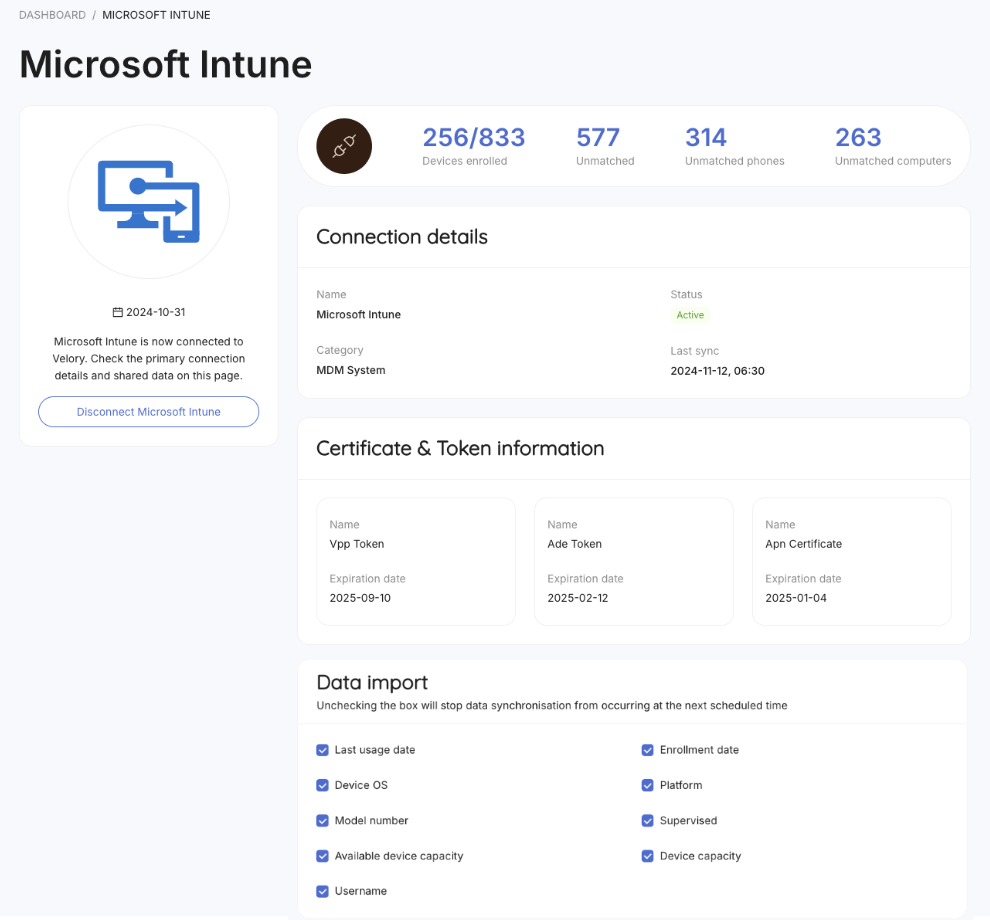The image size is (990, 920).
Task: Click the Data import heading
Action: pyautogui.click(x=372, y=683)
